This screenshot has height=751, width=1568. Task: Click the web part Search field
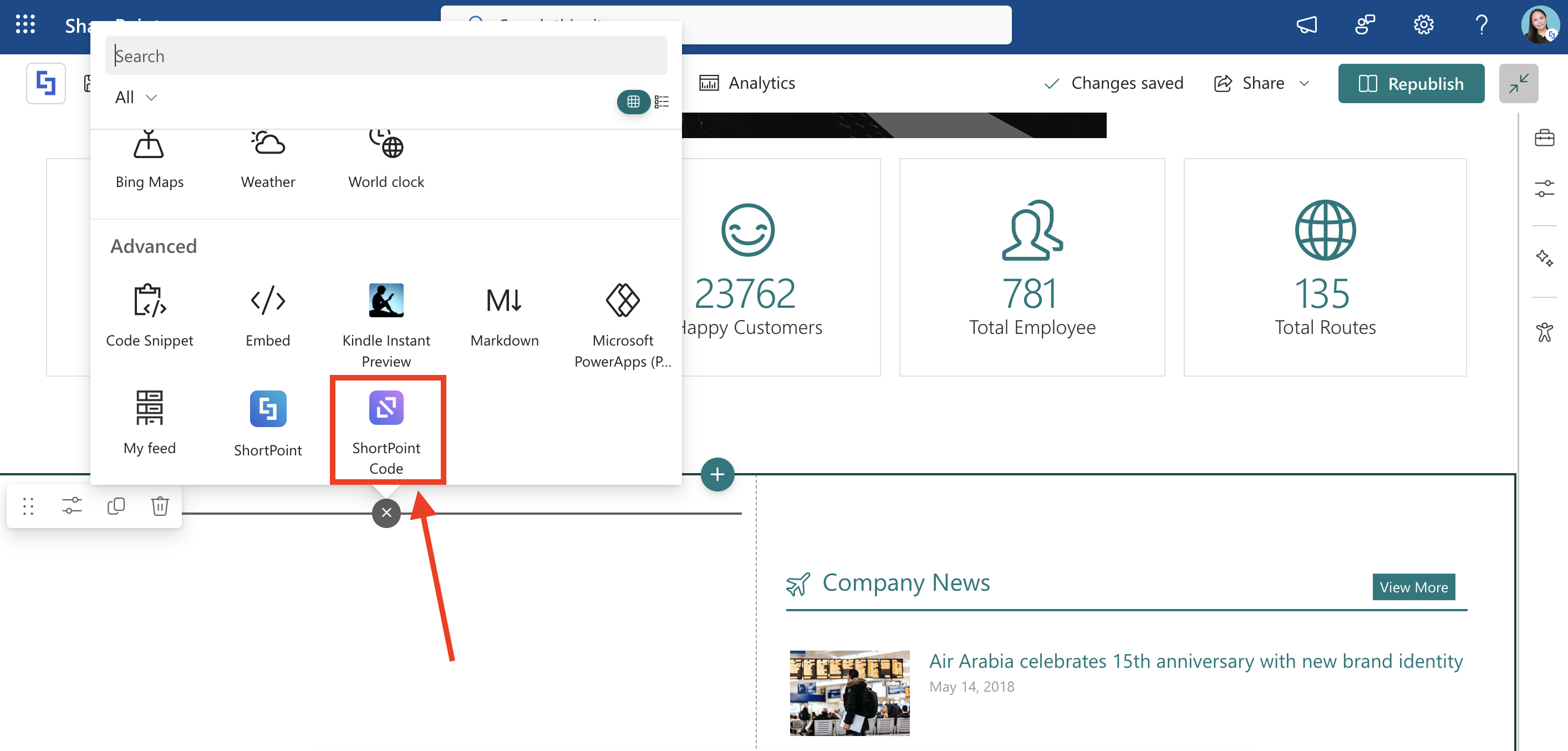coord(386,56)
